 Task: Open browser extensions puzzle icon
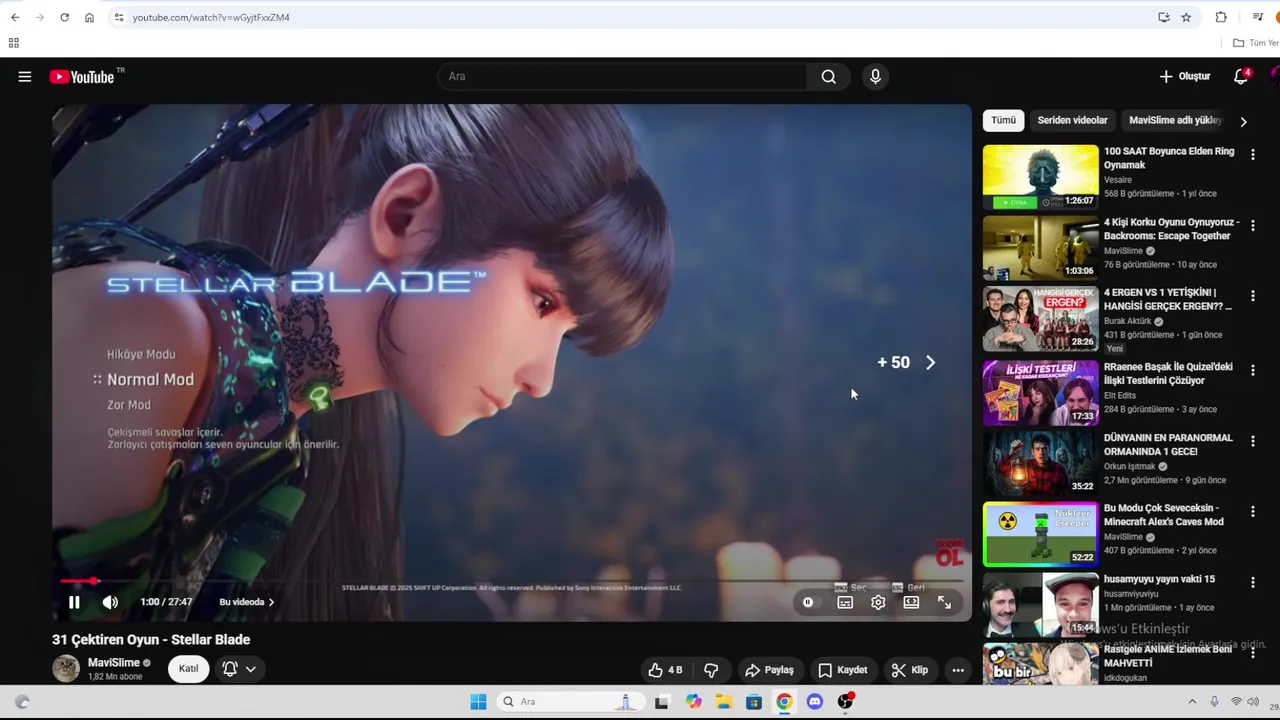click(x=1221, y=17)
